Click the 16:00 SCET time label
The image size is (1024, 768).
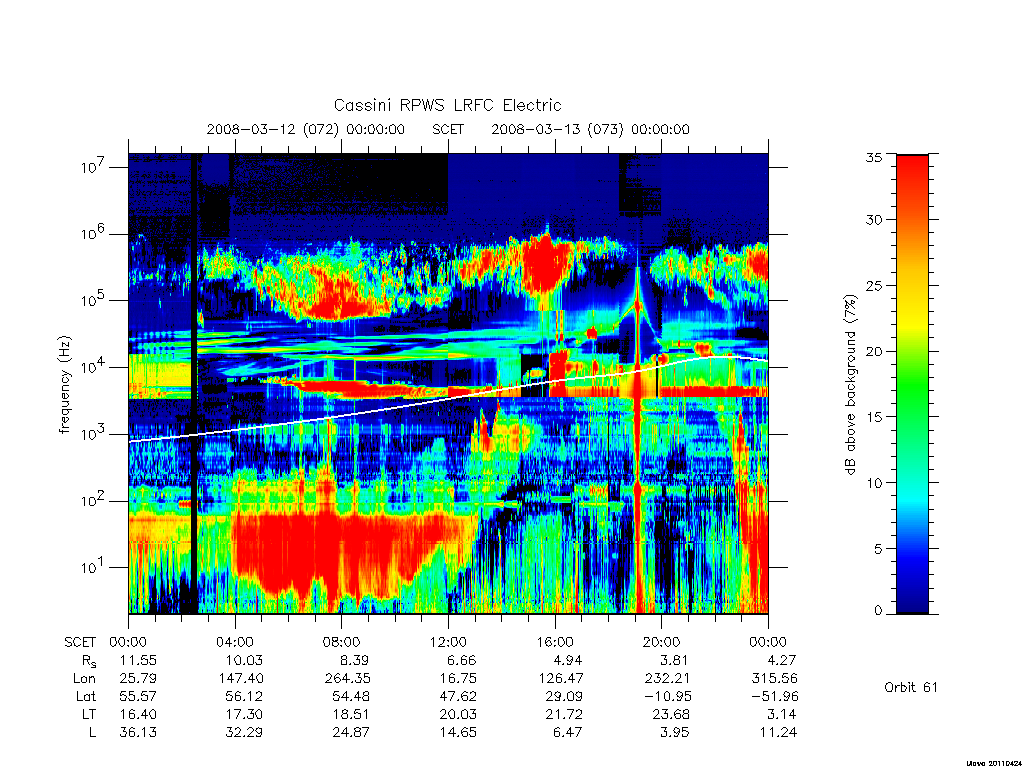coord(555,642)
